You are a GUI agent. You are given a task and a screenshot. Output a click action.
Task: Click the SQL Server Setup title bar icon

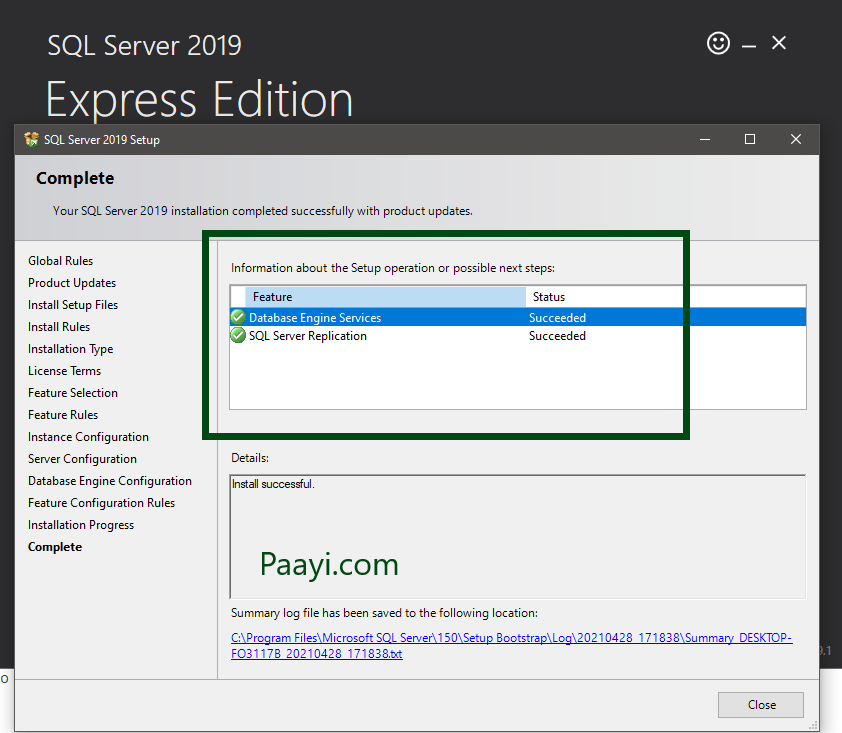[31, 139]
